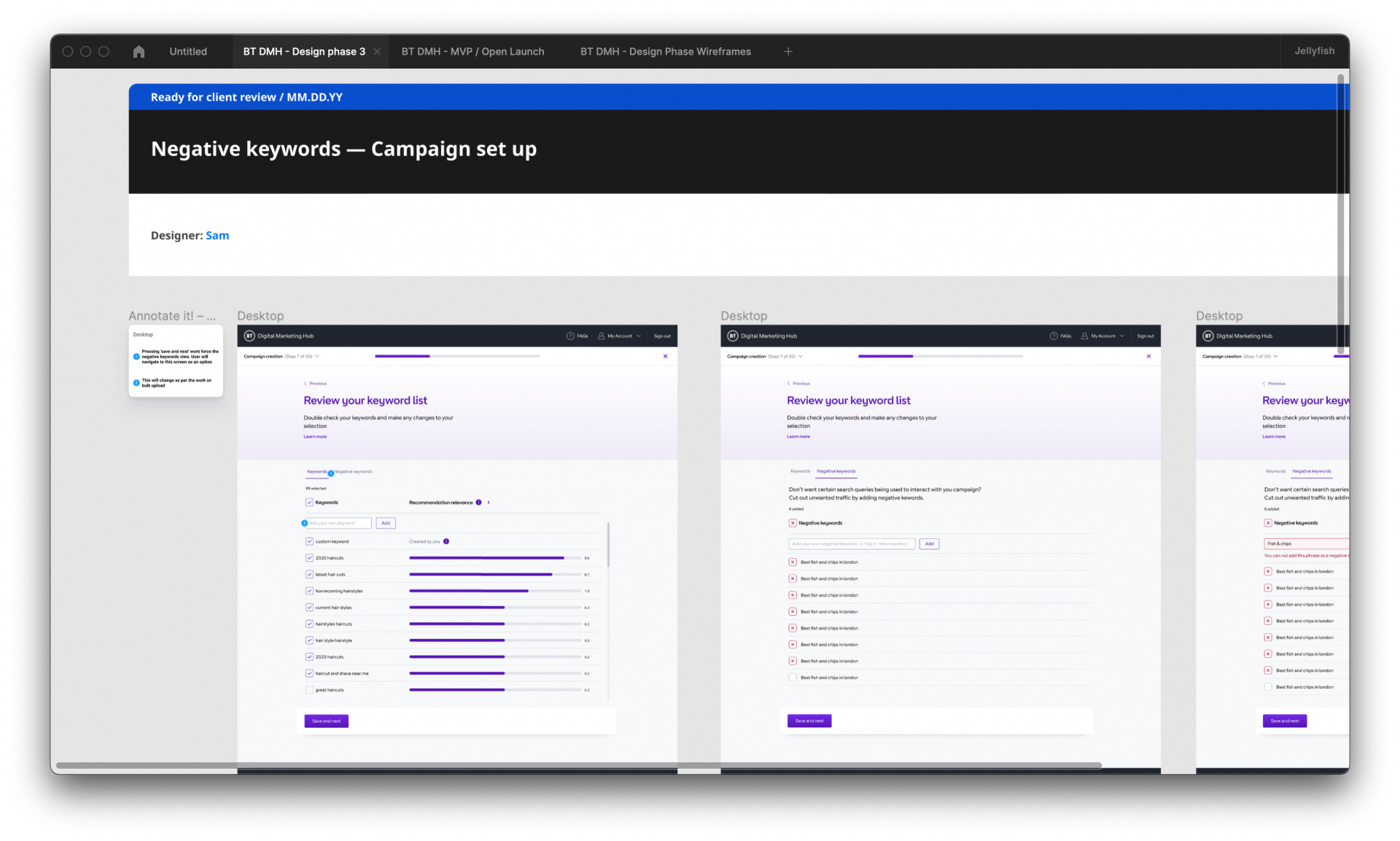Viewport: 1400px width, 841px height.
Task: Uncheck the homecoming hairstyles checkbox
Action: [309, 592]
